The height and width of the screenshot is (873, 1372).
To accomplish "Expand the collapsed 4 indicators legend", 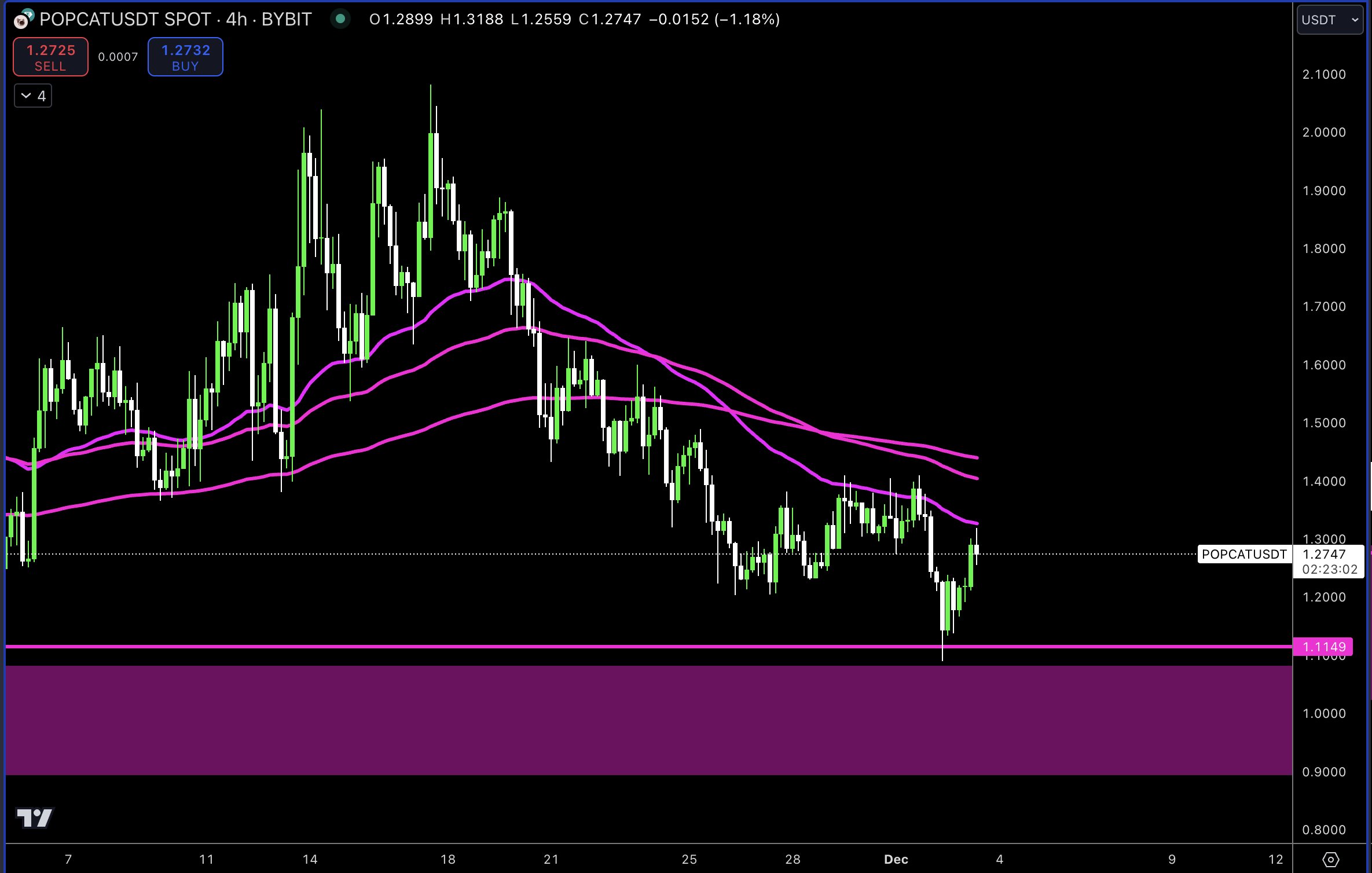I will point(33,96).
